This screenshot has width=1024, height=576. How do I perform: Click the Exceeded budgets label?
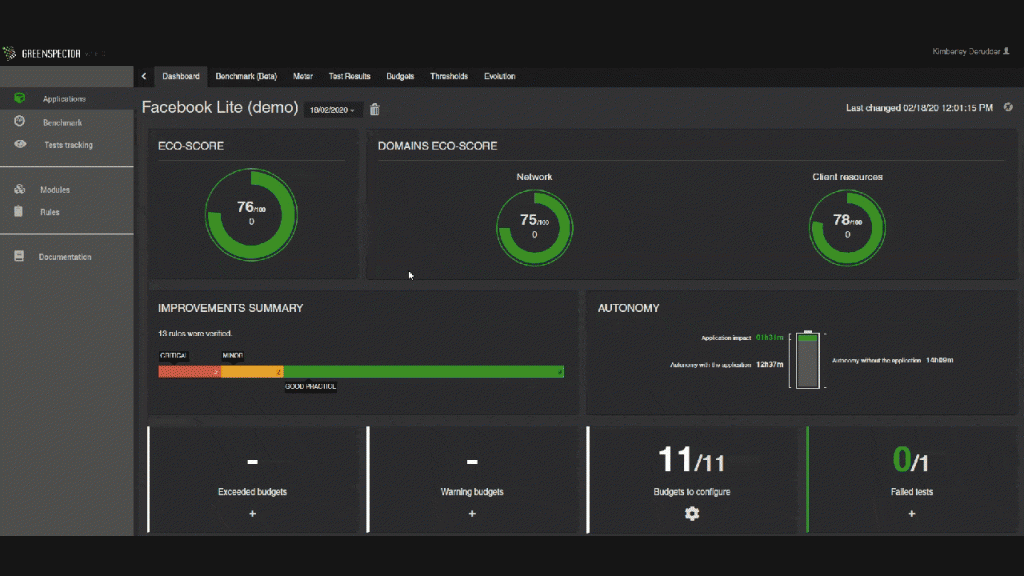pyautogui.click(x=252, y=492)
